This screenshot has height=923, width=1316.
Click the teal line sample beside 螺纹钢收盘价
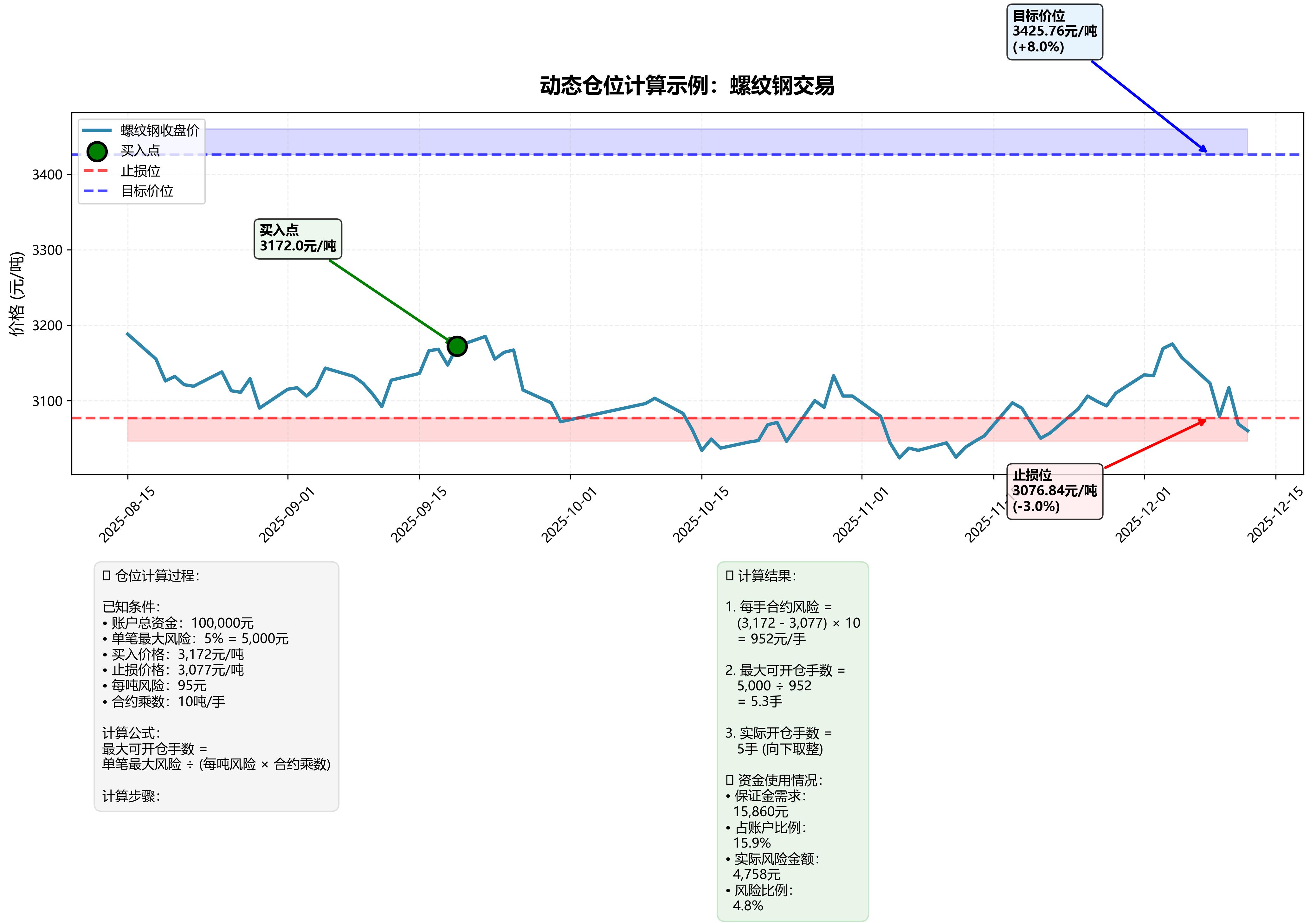96,130
